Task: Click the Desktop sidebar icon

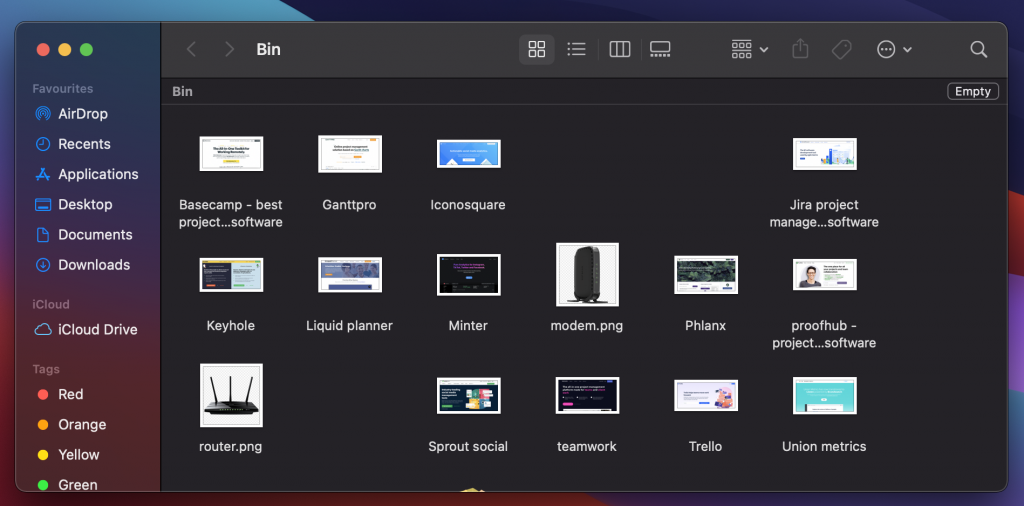Action: pyautogui.click(x=42, y=204)
